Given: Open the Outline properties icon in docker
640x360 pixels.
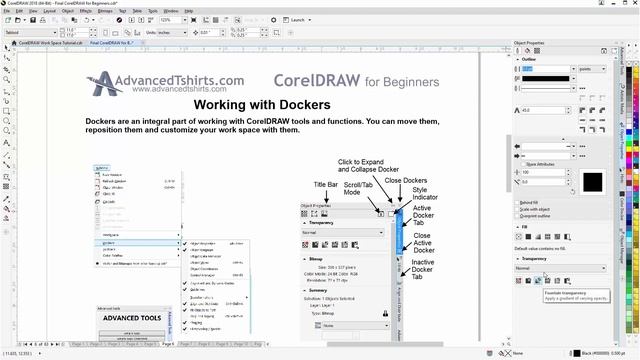Looking at the screenshot, I should pyautogui.click(x=518, y=51).
